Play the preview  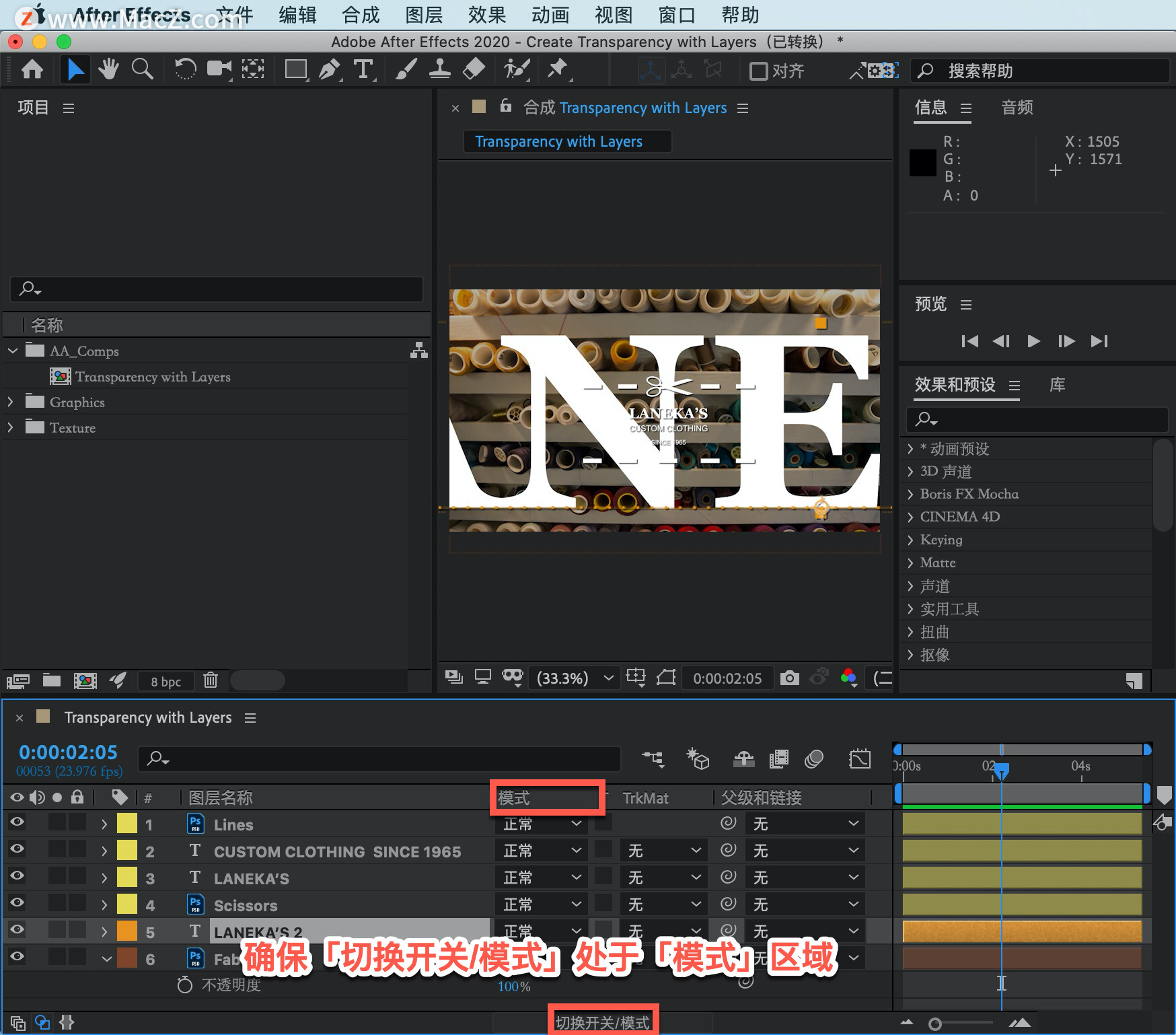[1034, 341]
